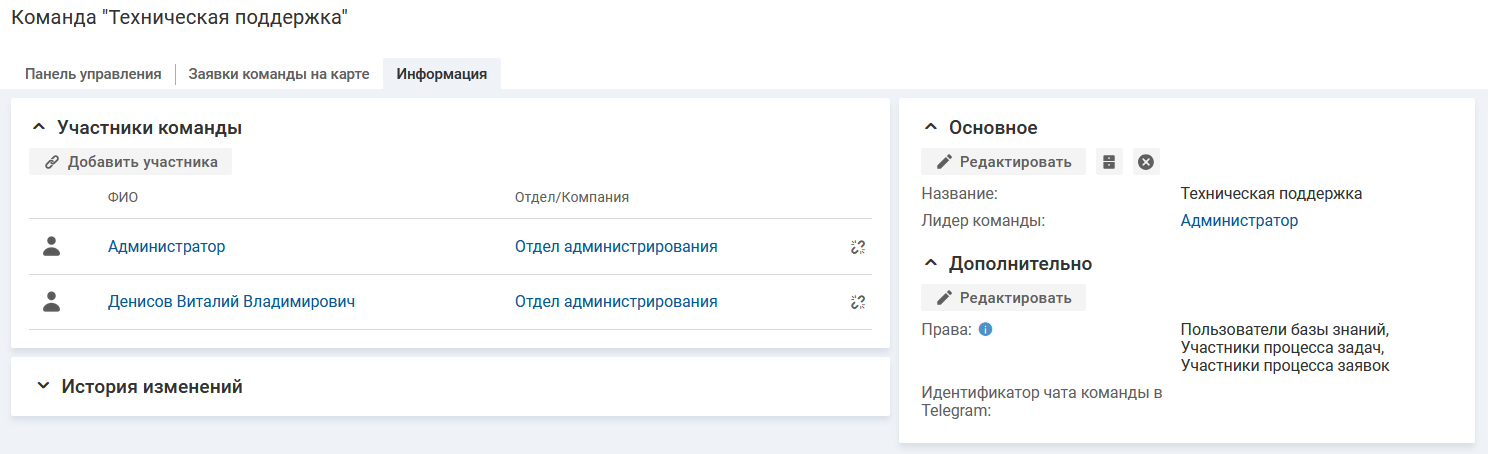Click the person icon beside Денисов Виталий
This screenshot has width=1488, height=454.
tap(52, 302)
